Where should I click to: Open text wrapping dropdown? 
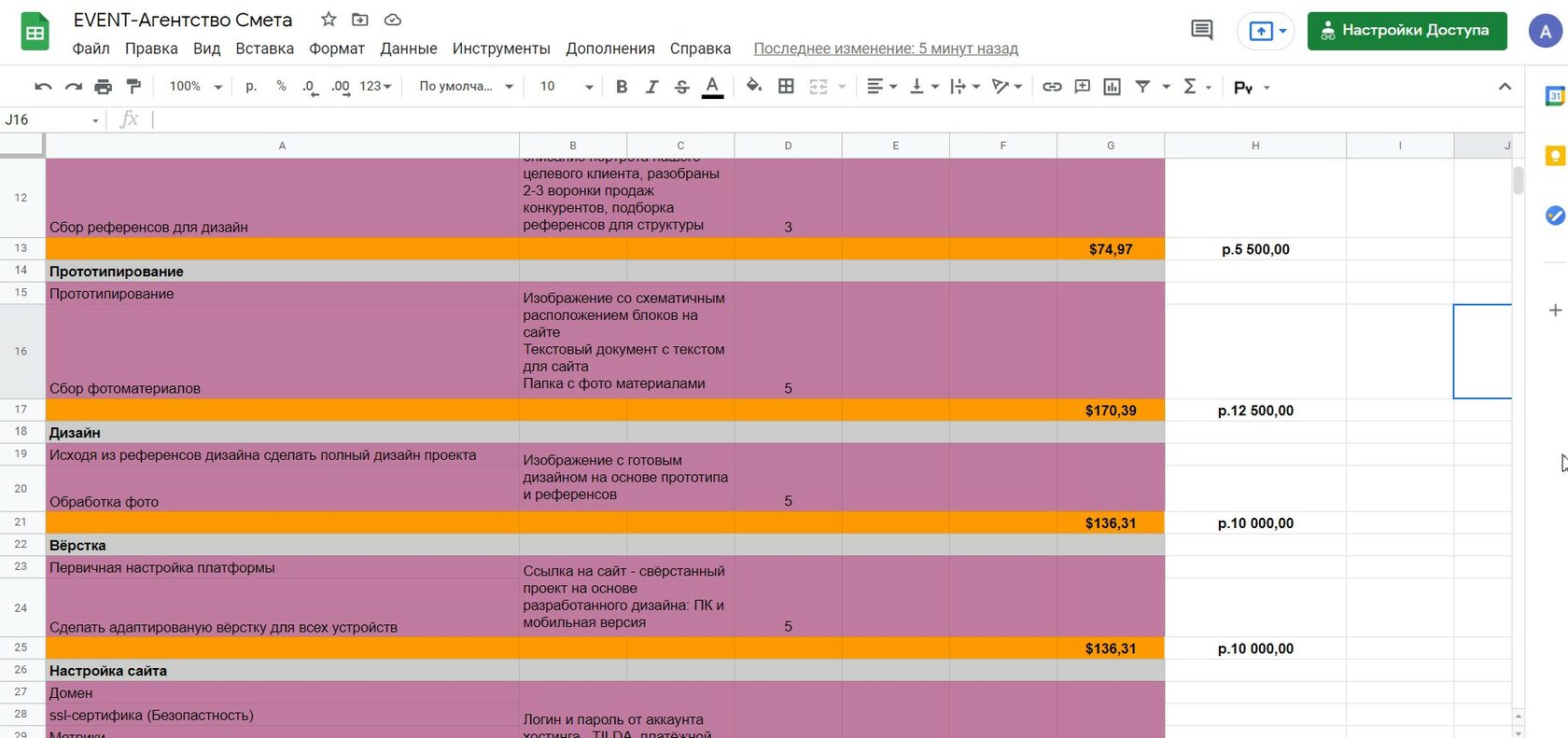[964, 87]
